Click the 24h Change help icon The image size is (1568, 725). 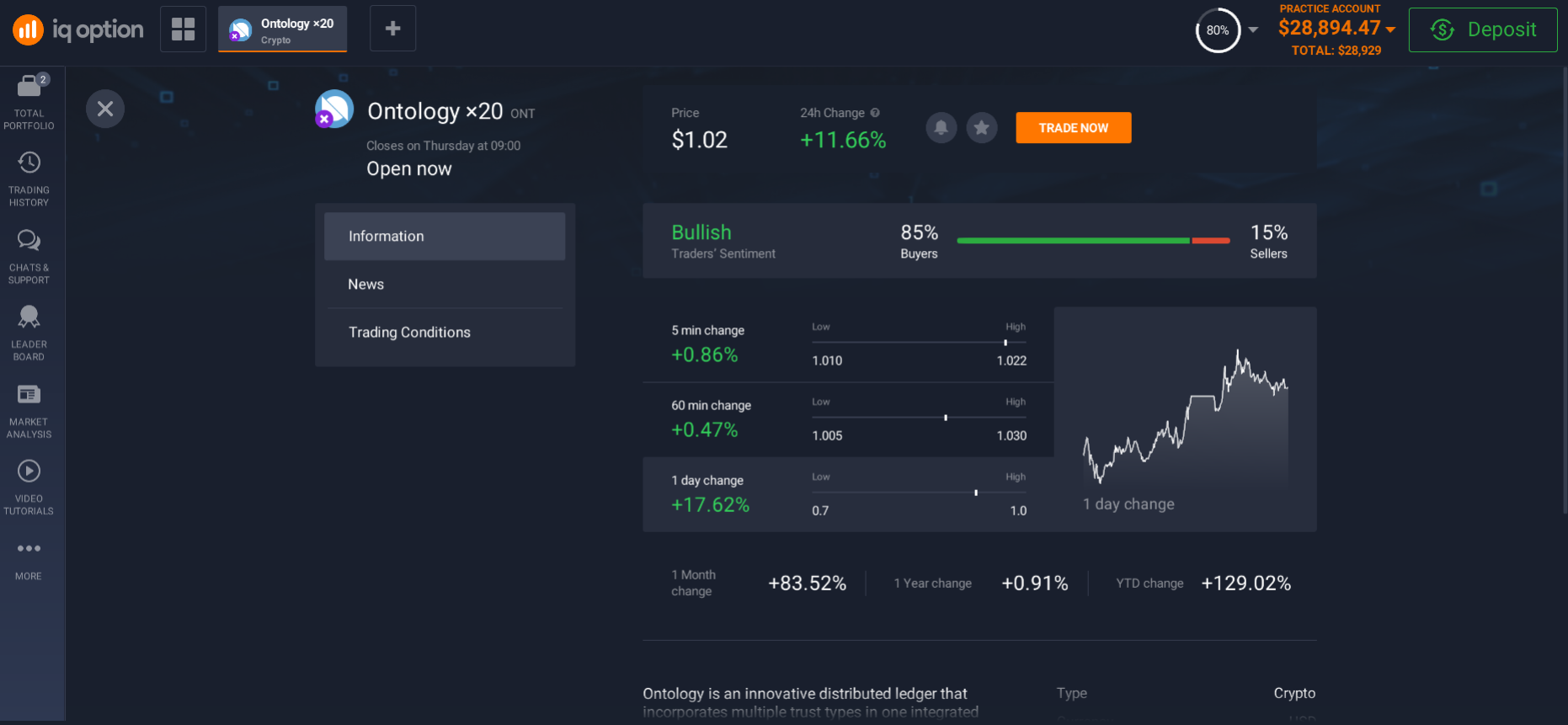click(875, 113)
